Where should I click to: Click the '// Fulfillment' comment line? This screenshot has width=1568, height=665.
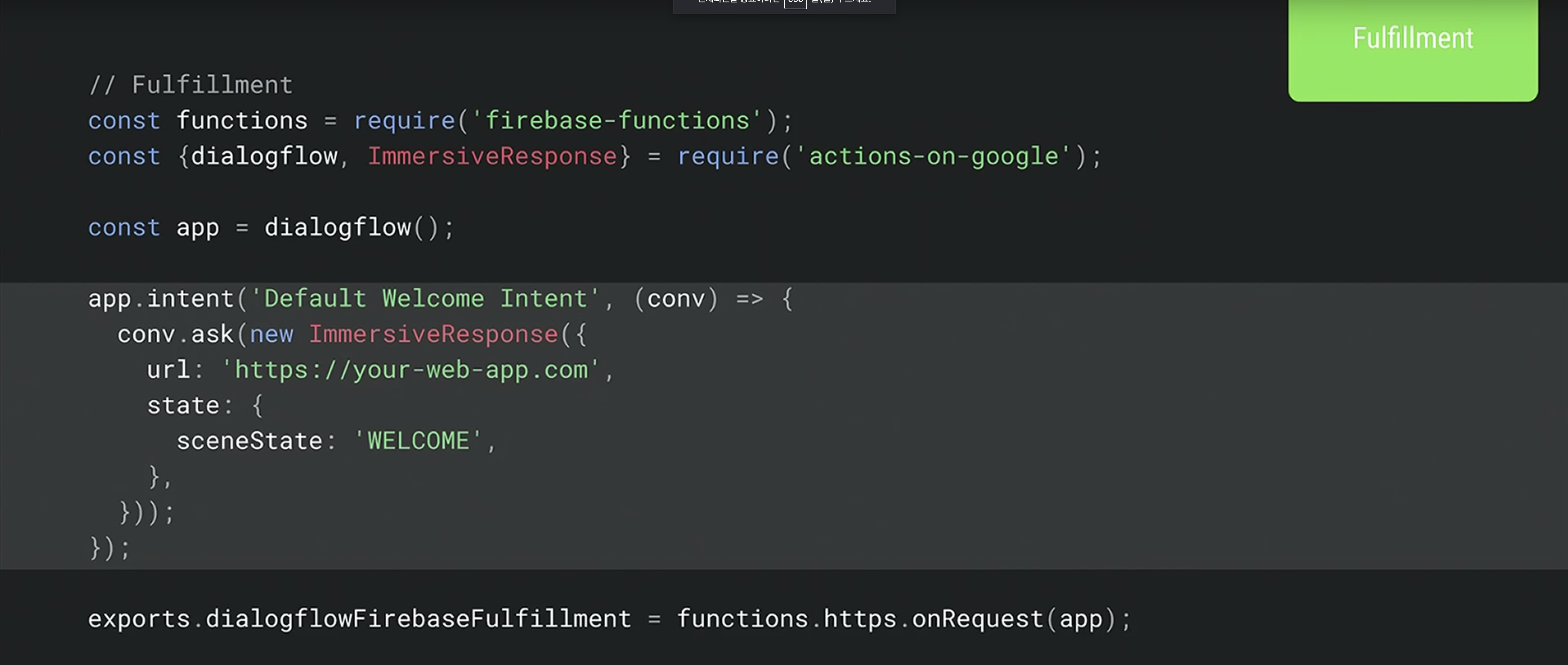[190, 85]
